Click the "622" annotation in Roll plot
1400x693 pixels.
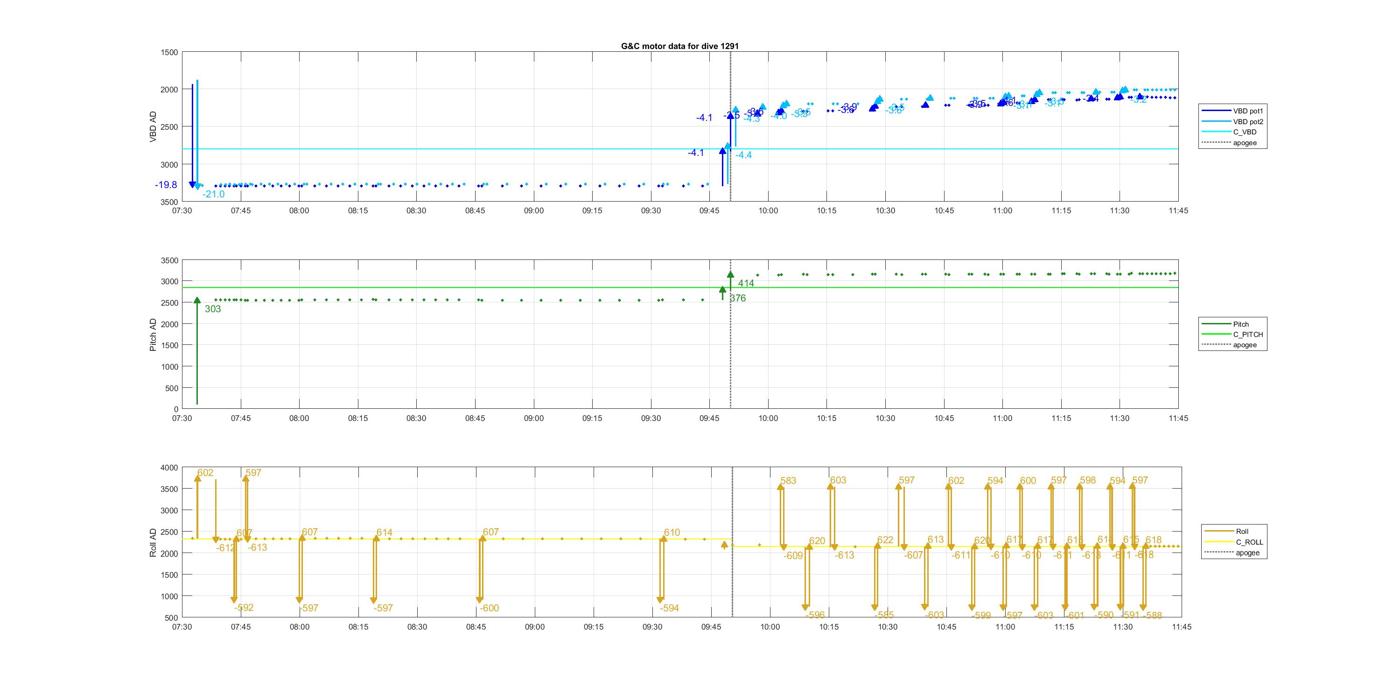pos(885,540)
